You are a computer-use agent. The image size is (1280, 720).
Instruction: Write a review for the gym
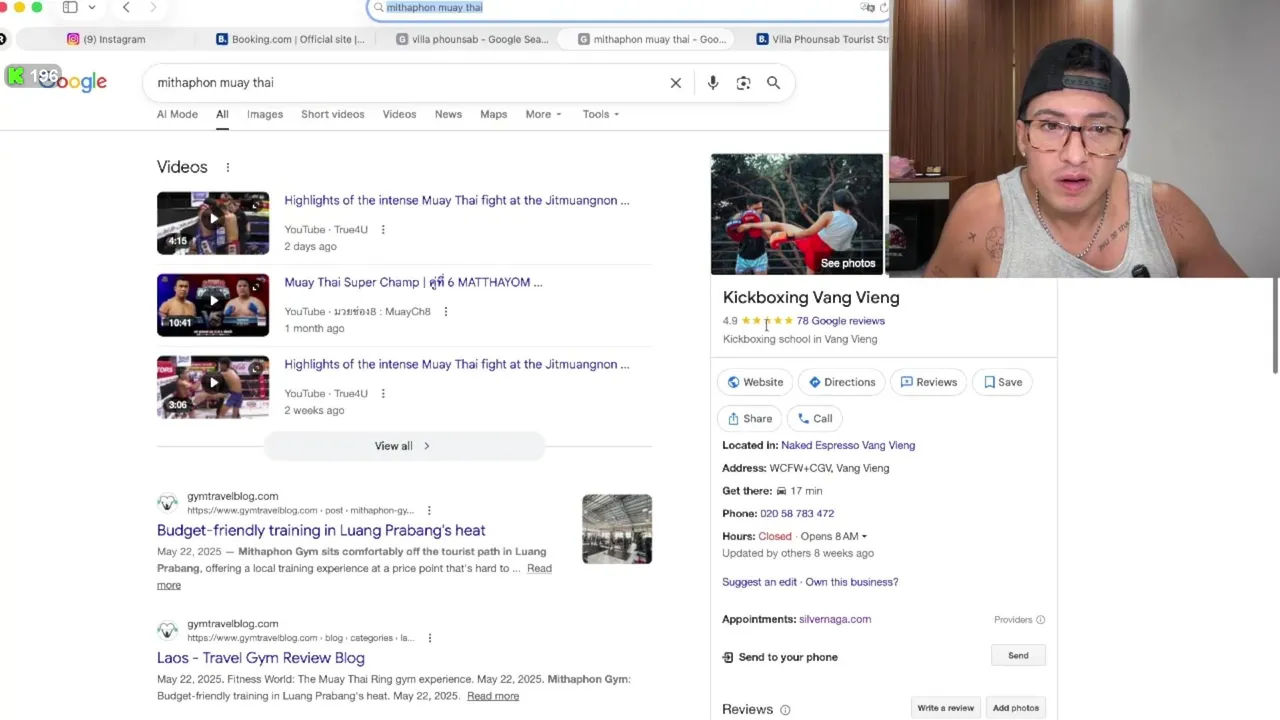(945, 708)
